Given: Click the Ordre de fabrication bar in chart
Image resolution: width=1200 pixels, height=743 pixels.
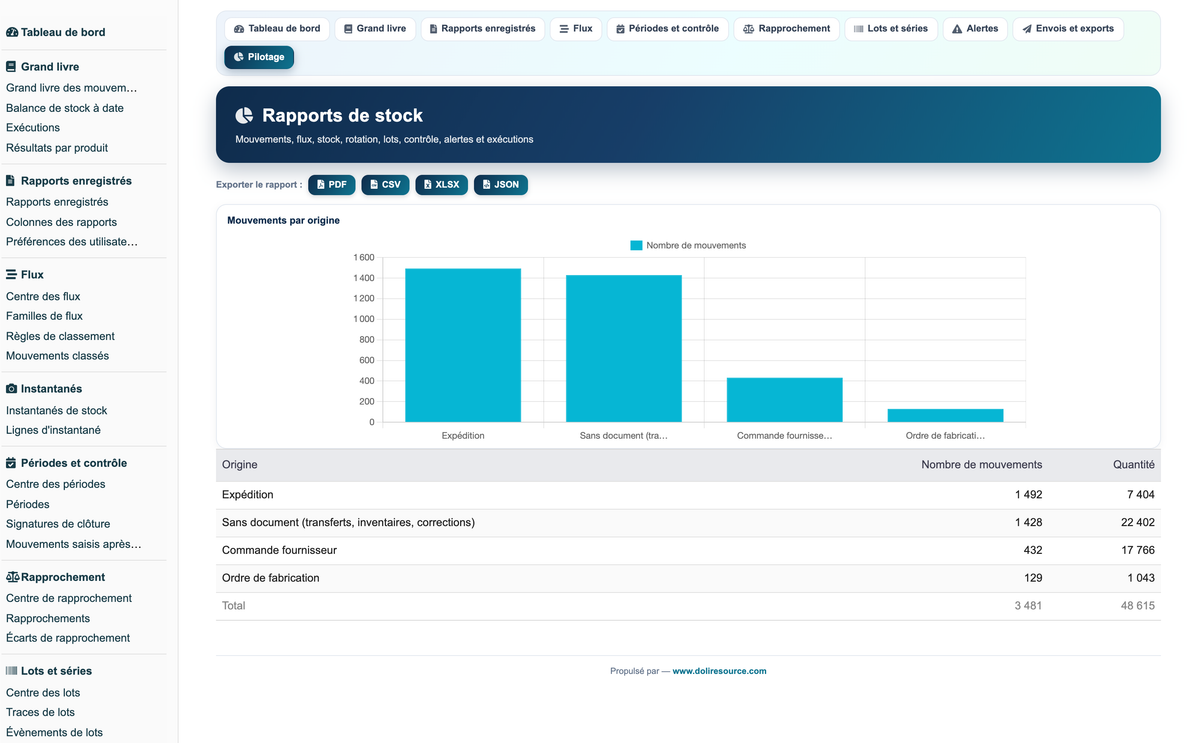Looking at the screenshot, I should click(945, 415).
